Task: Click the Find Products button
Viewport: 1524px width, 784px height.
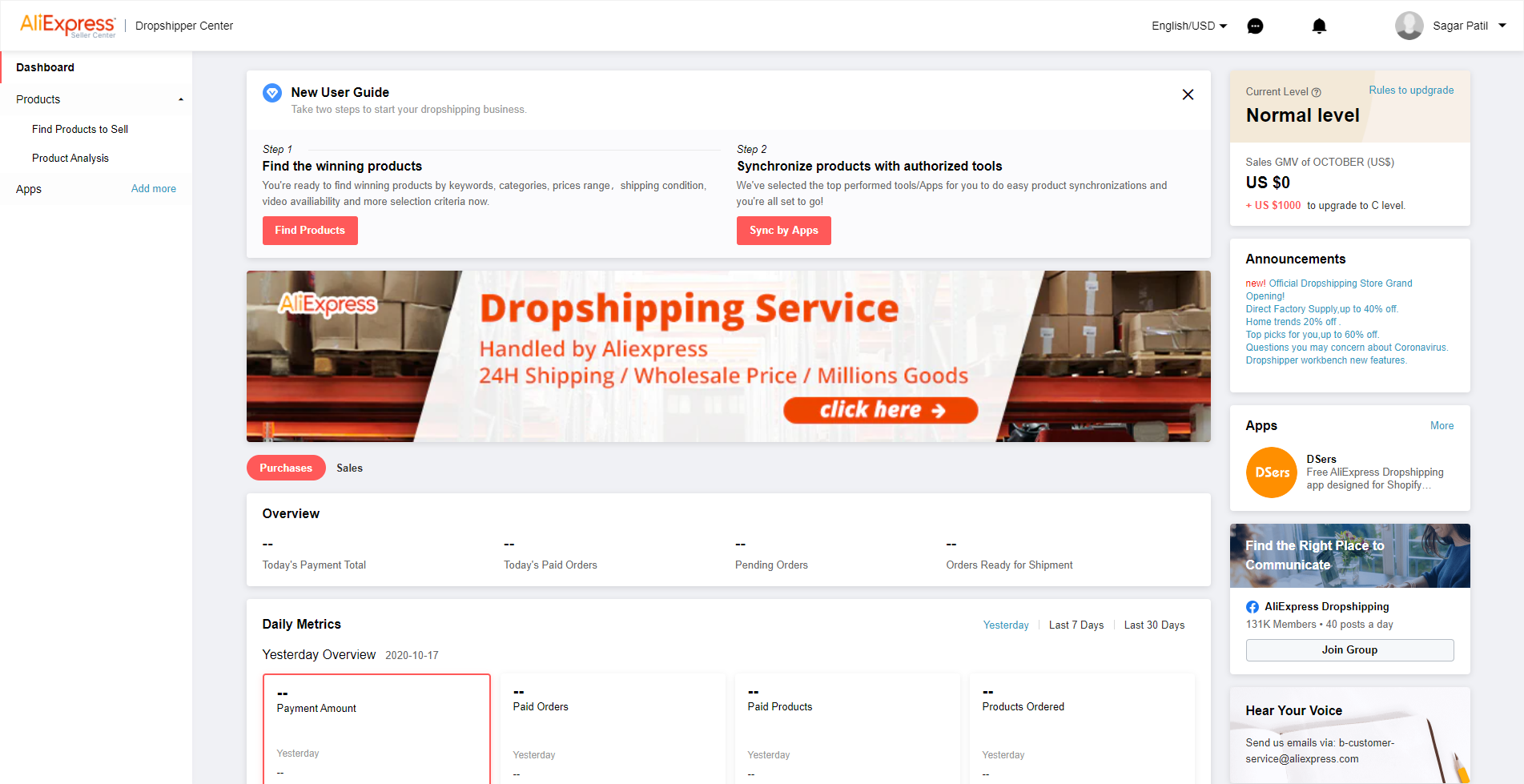Action: (310, 231)
